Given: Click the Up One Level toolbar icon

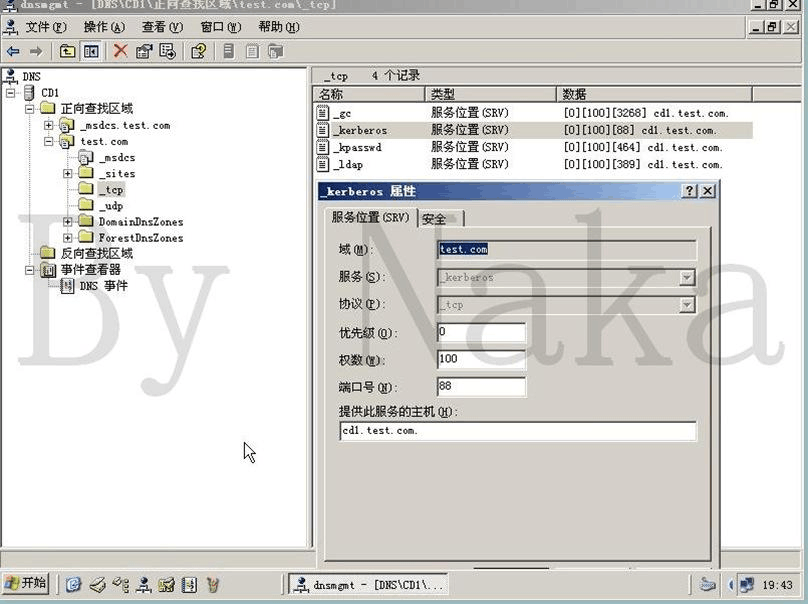Looking at the screenshot, I should point(67,51).
